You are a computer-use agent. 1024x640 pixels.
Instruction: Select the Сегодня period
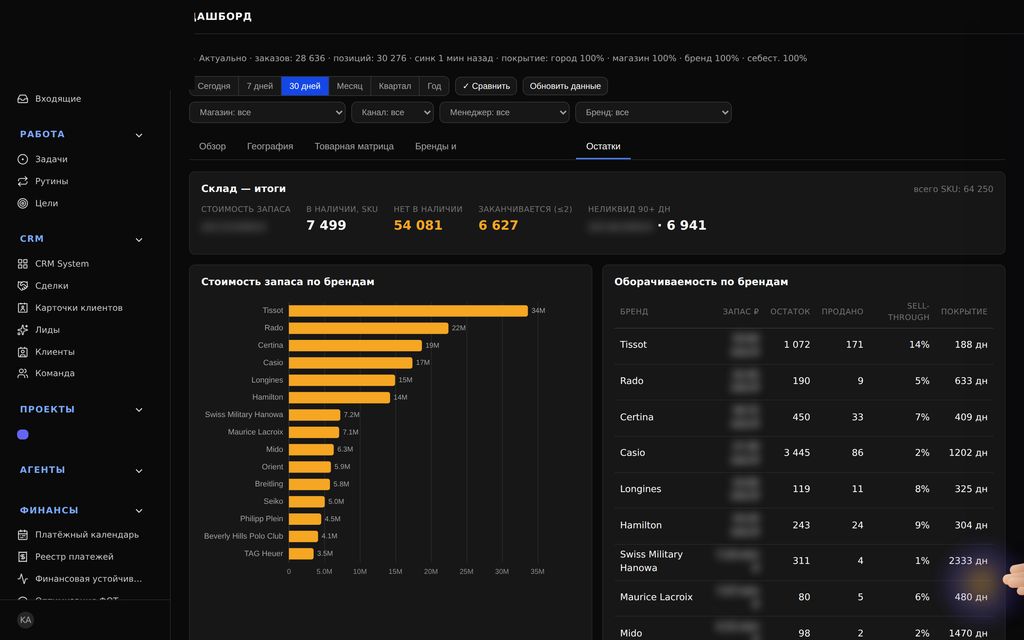click(x=214, y=86)
